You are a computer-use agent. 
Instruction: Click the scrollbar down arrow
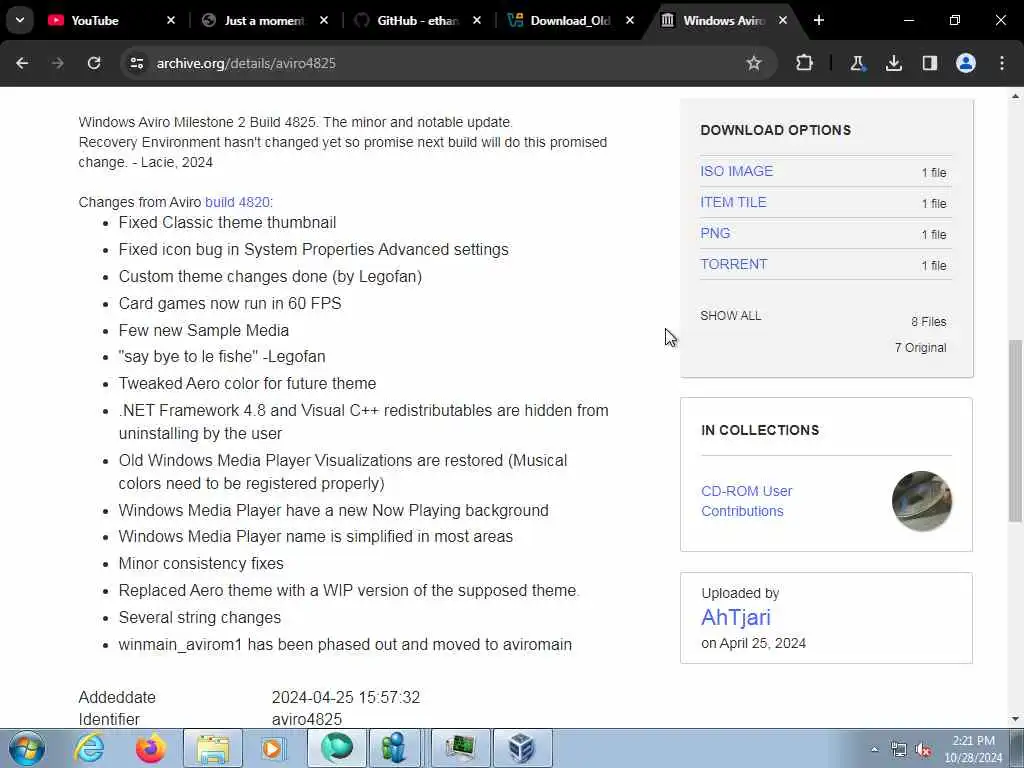point(1016,719)
